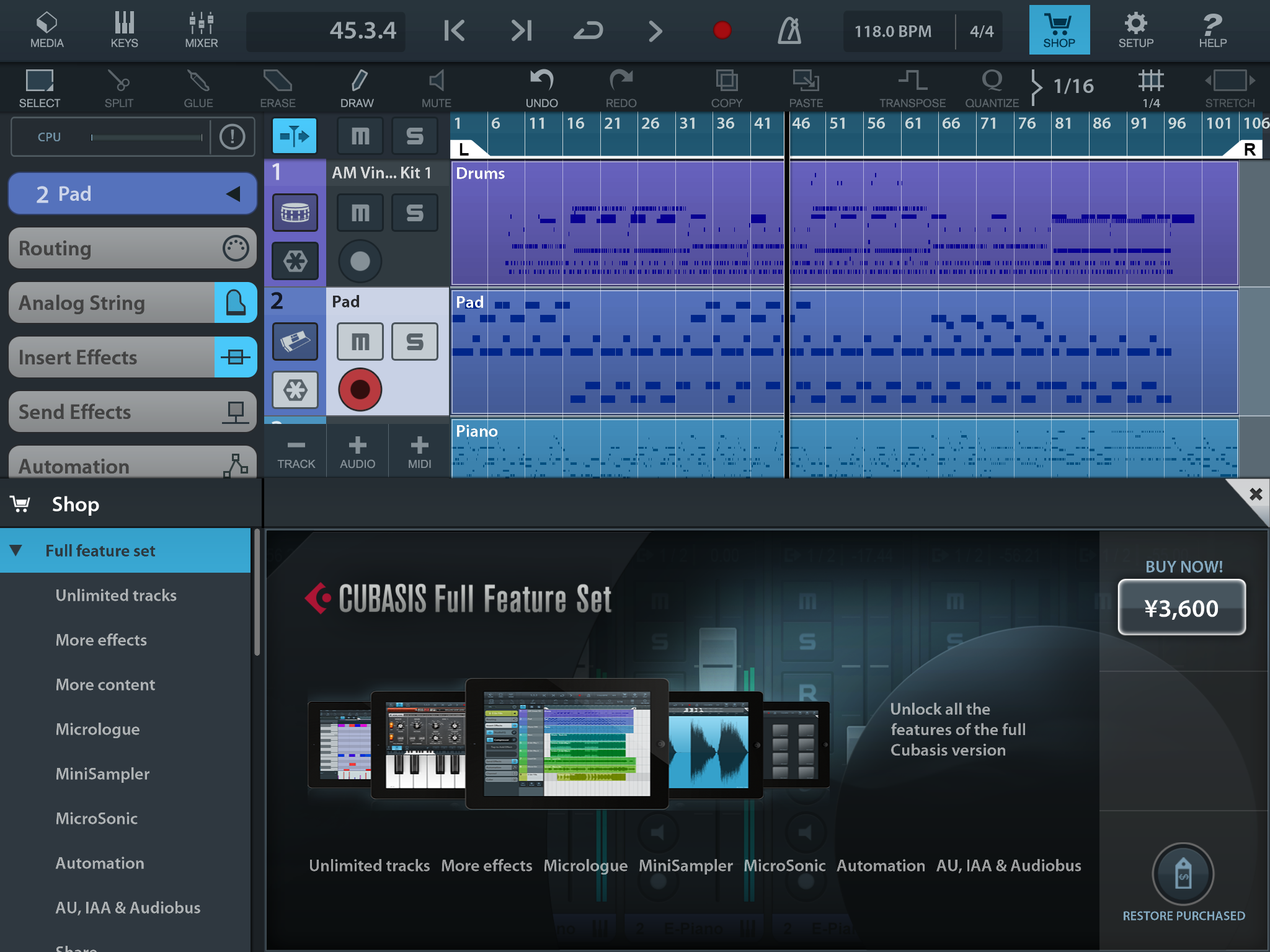Copy the selected event
This screenshot has width=1270, height=952.
pyautogui.click(x=727, y=88)
